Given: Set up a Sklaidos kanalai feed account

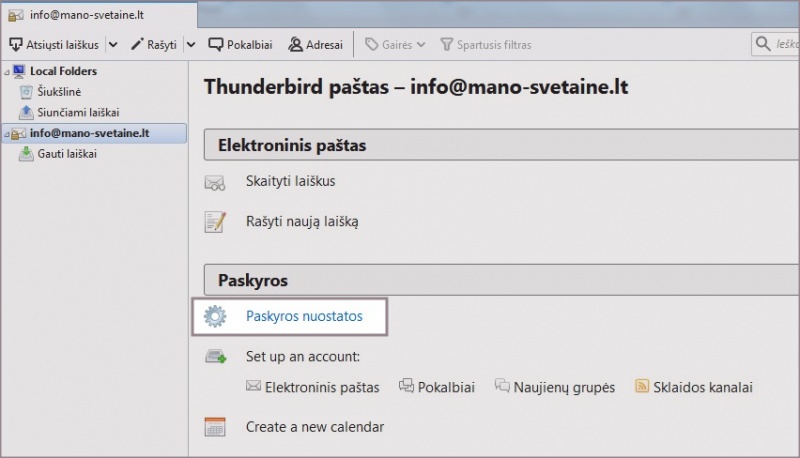Looking at the screenshot, I should coord(703,388).
